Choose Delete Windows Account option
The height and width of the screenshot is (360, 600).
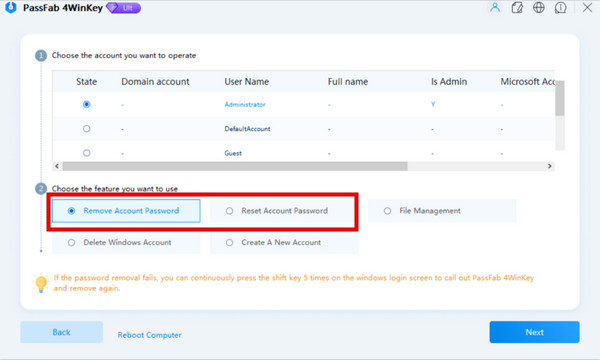[x=126, y=243]
